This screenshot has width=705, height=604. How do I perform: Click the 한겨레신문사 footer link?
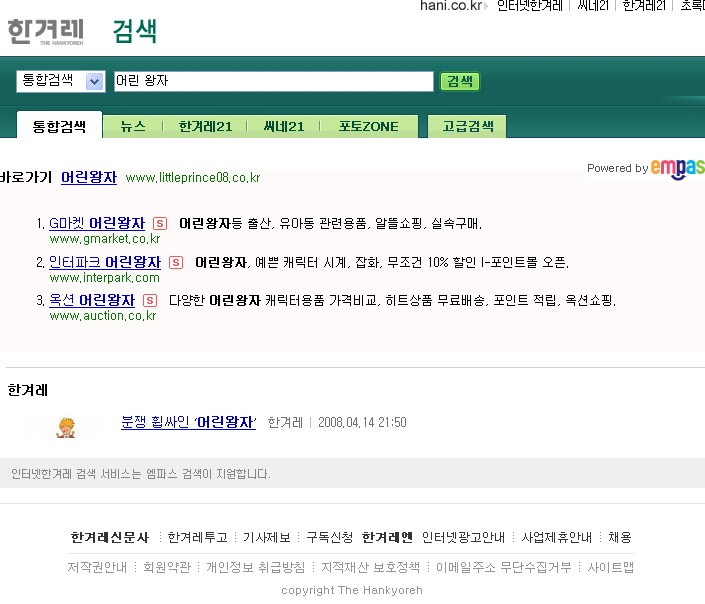pos(110,537)
